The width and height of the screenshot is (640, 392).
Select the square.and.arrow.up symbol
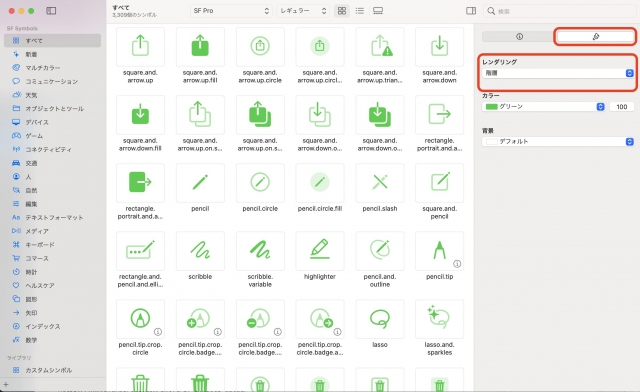pos(140,47)
